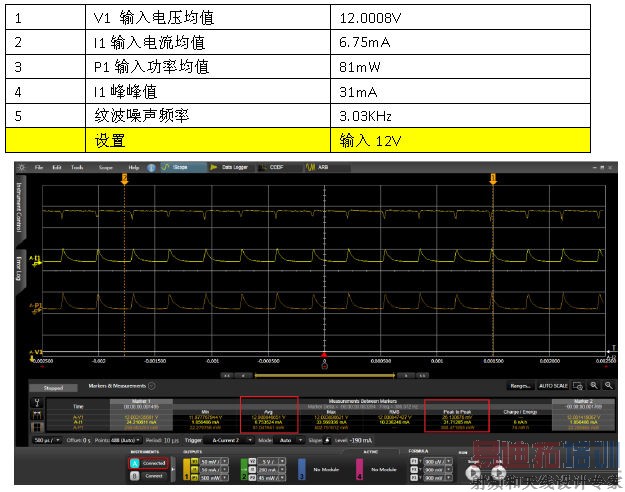
Task: Select orange marker 1 on the timeline
Action: 493,179
